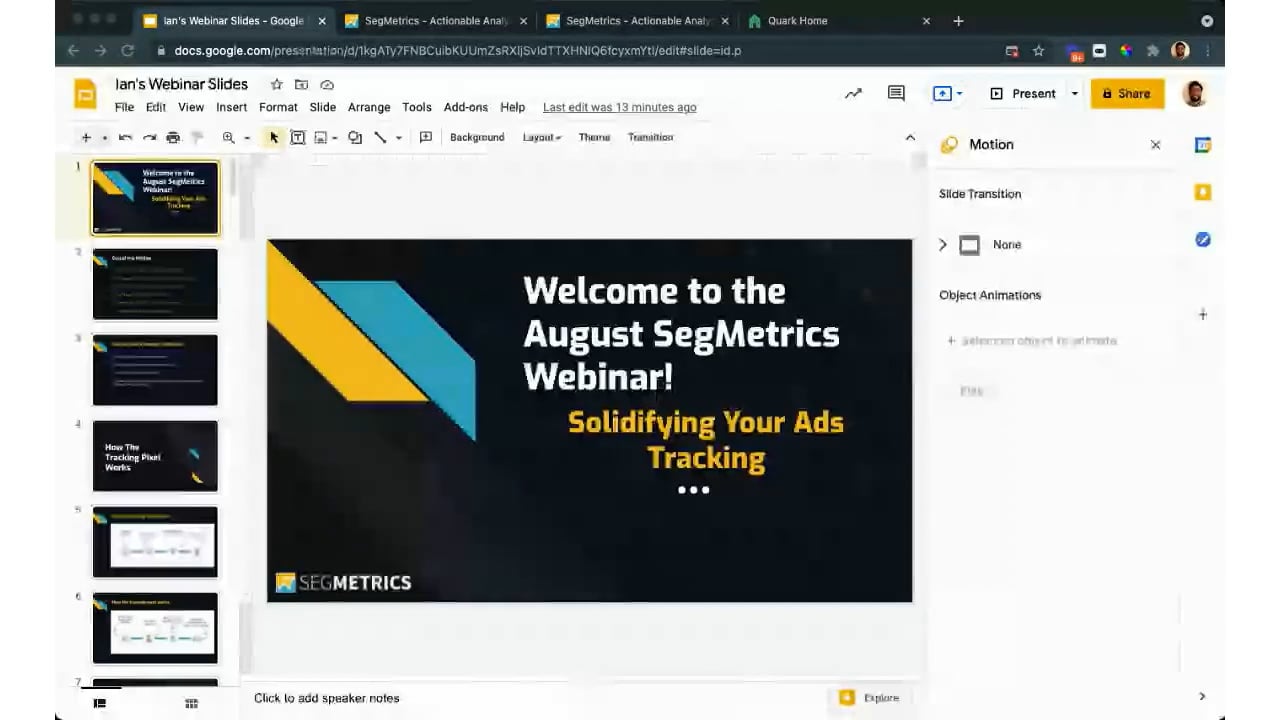1280x720 pixels.
Task: Open the Keep side panel icon
Action: 1203,192
